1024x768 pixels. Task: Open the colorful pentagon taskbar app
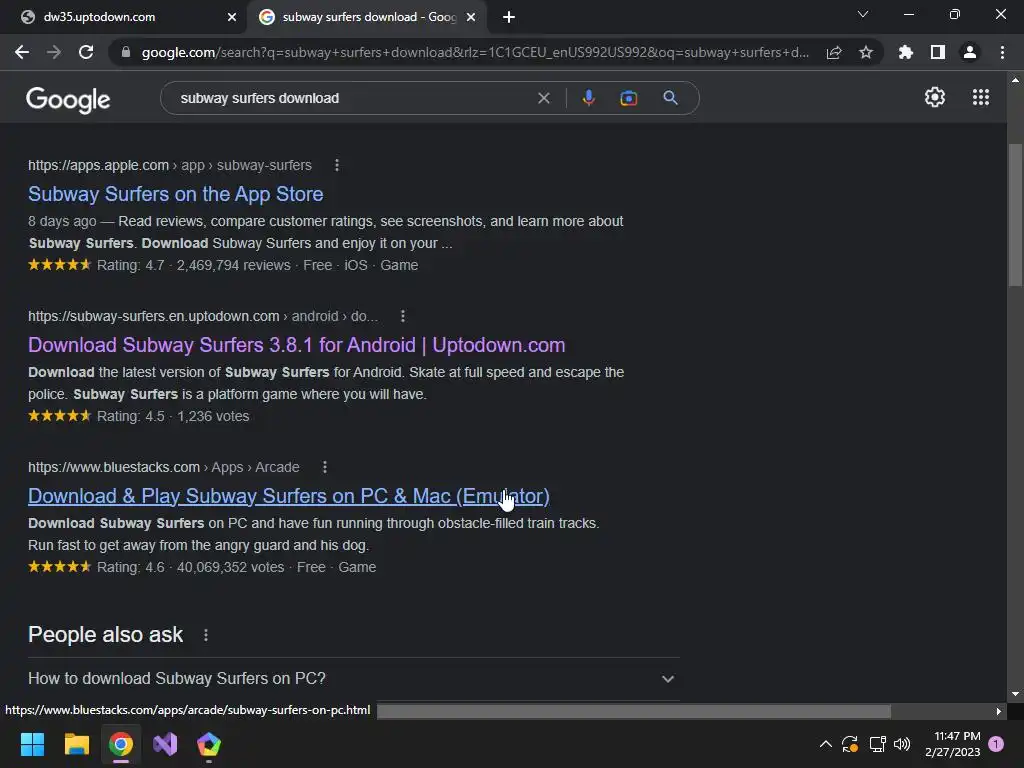[x=209, y=744]
